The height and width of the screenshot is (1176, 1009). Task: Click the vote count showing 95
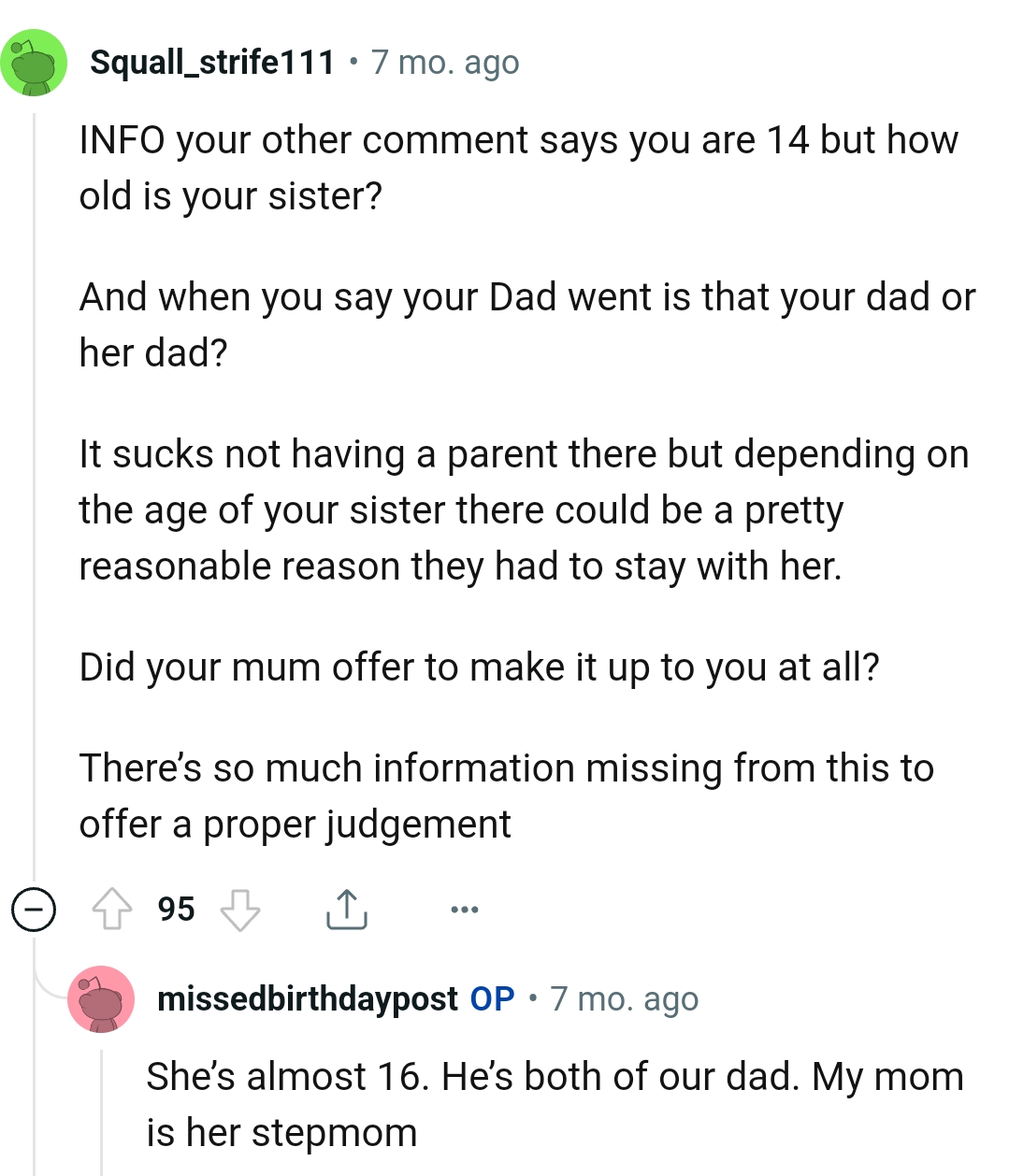click(176, 907)
